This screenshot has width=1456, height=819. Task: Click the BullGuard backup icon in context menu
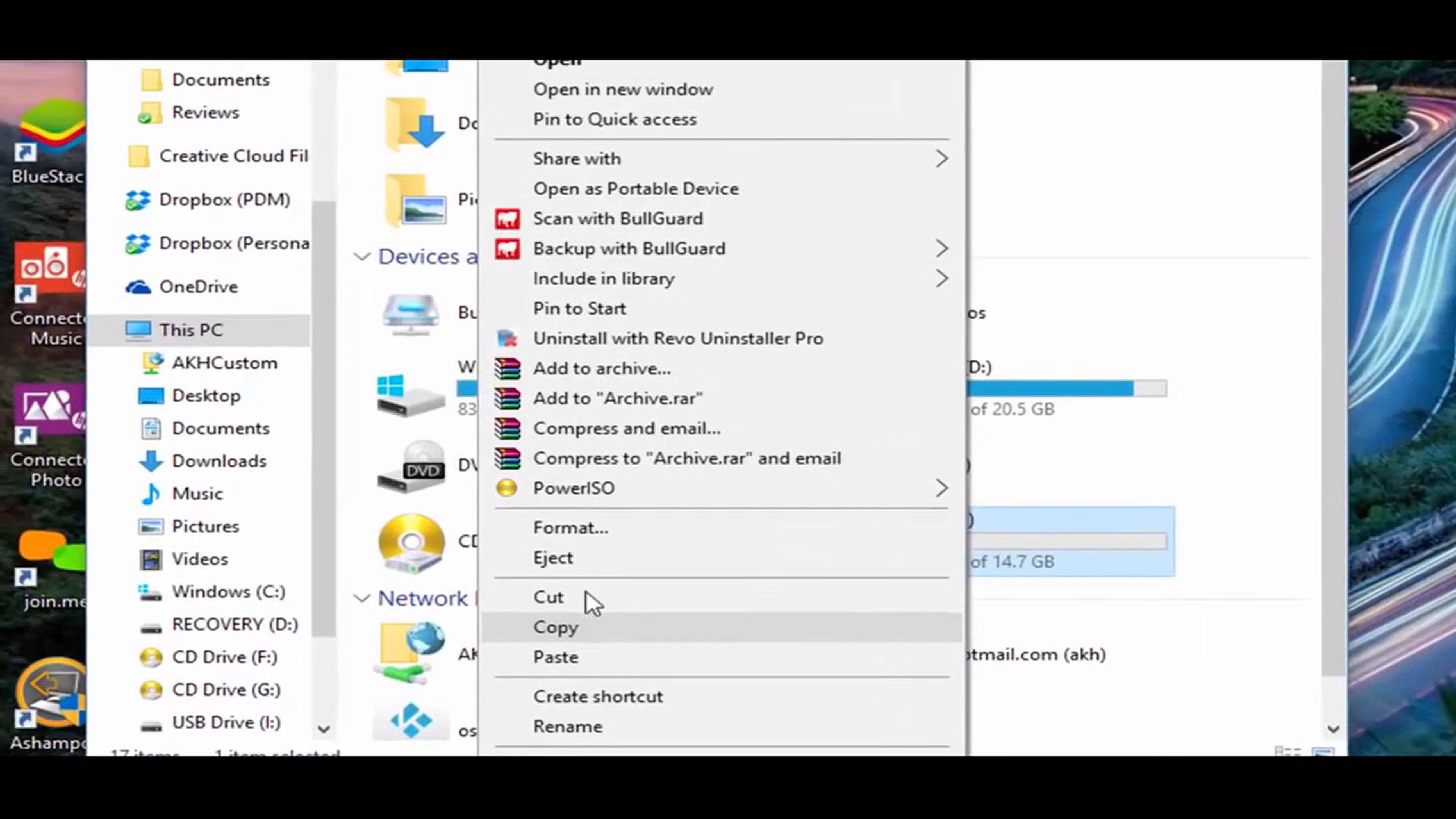click(x=507, y=249)
